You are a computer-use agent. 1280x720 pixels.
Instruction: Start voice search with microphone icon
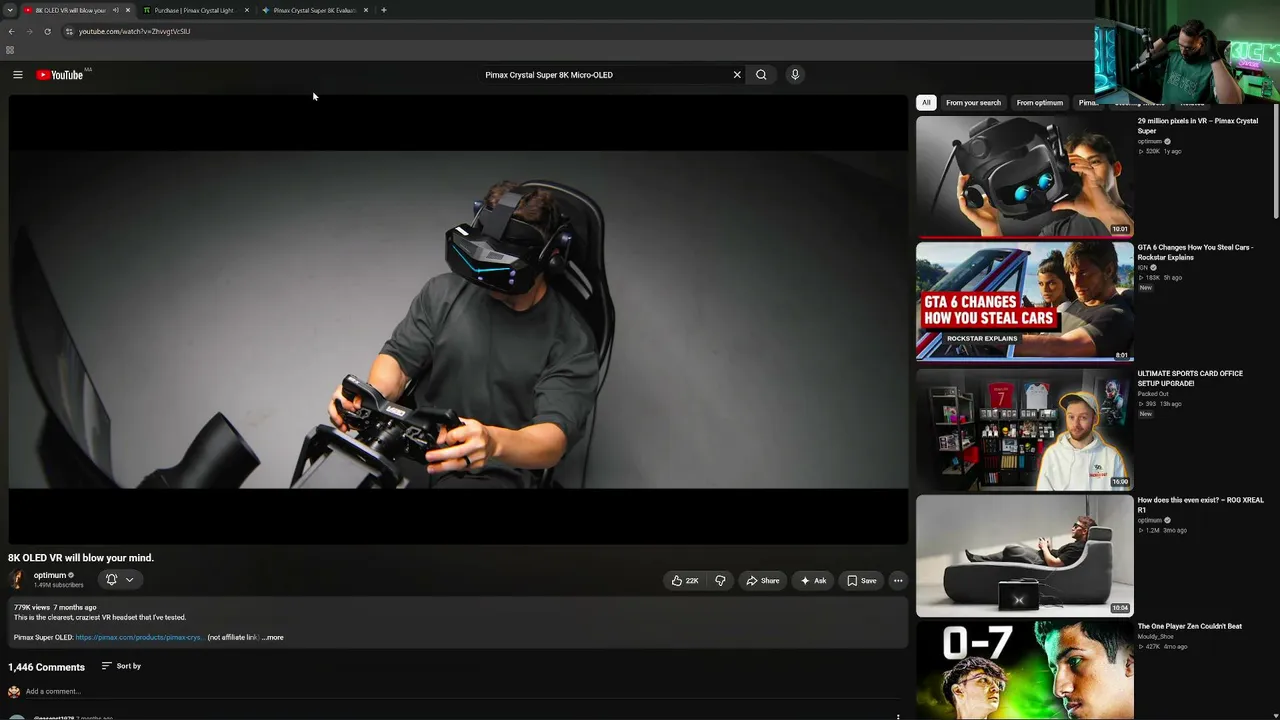[x=795, y=75]
